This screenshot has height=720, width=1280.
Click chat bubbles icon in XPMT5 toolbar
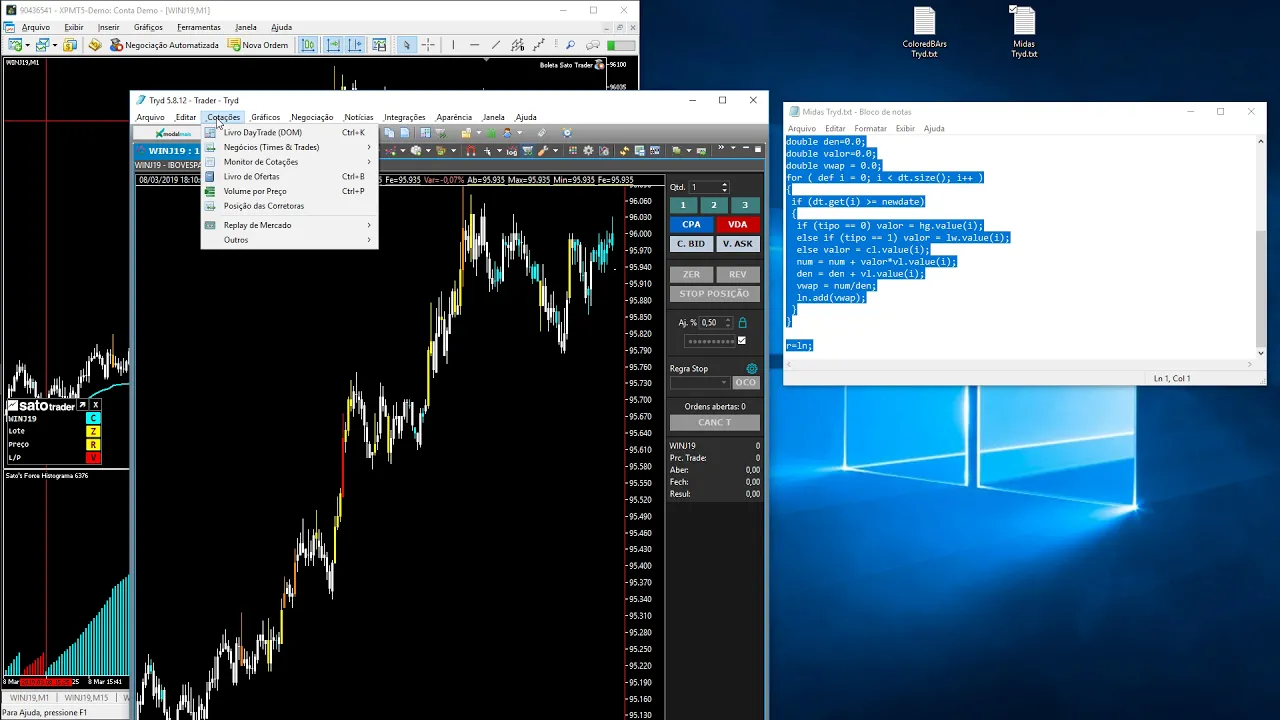coord(593,45)
